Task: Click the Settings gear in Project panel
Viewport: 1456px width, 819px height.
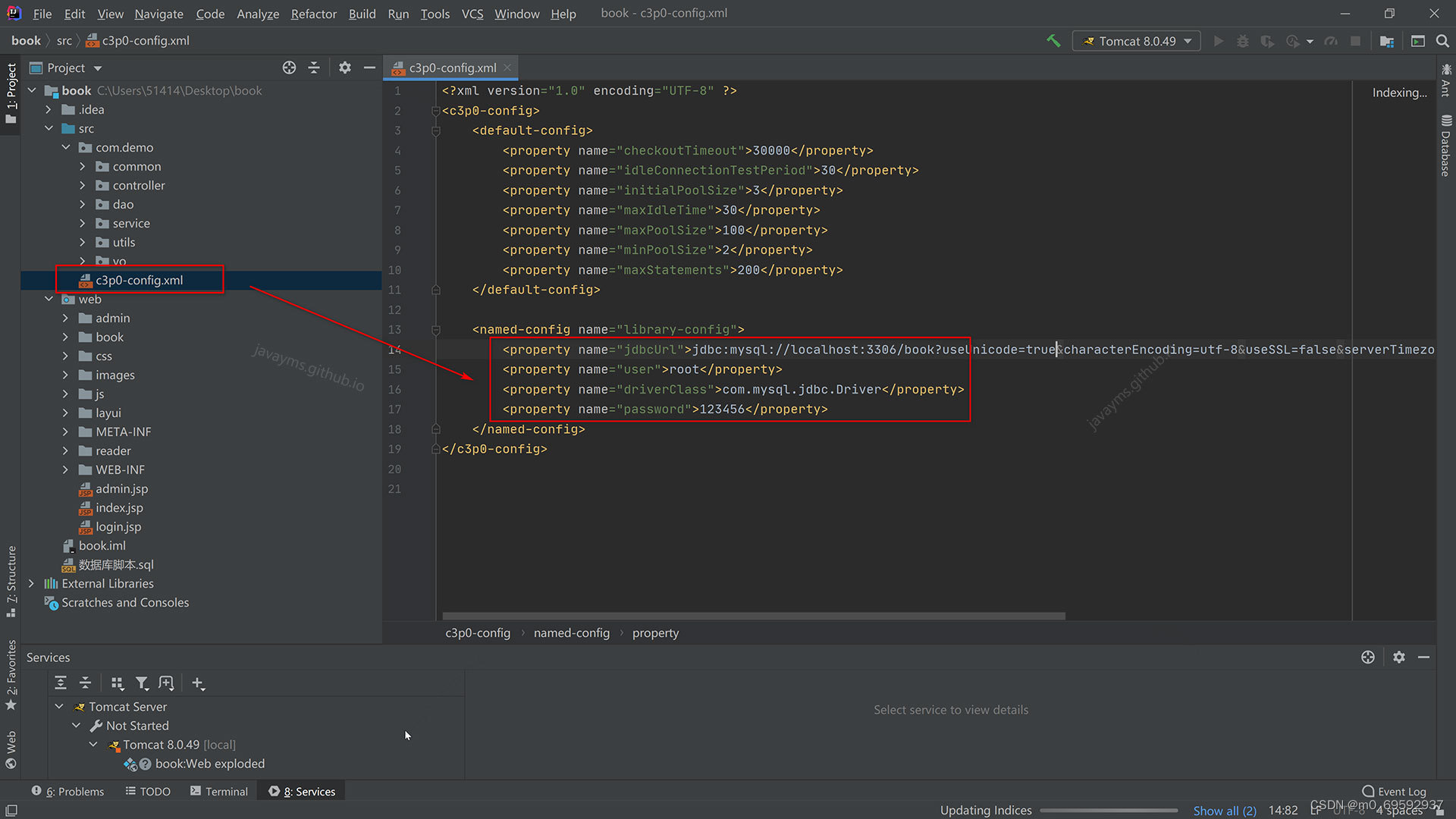Action: [x=345, y=67]
